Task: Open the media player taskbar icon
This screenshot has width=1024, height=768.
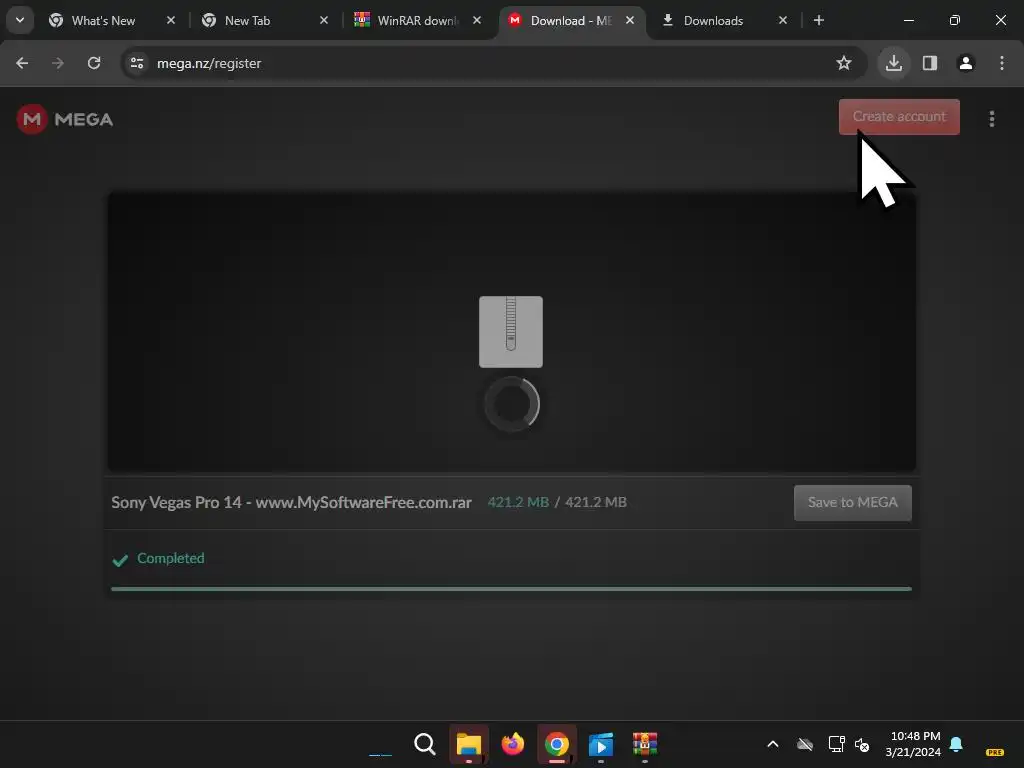Action: 601,744
